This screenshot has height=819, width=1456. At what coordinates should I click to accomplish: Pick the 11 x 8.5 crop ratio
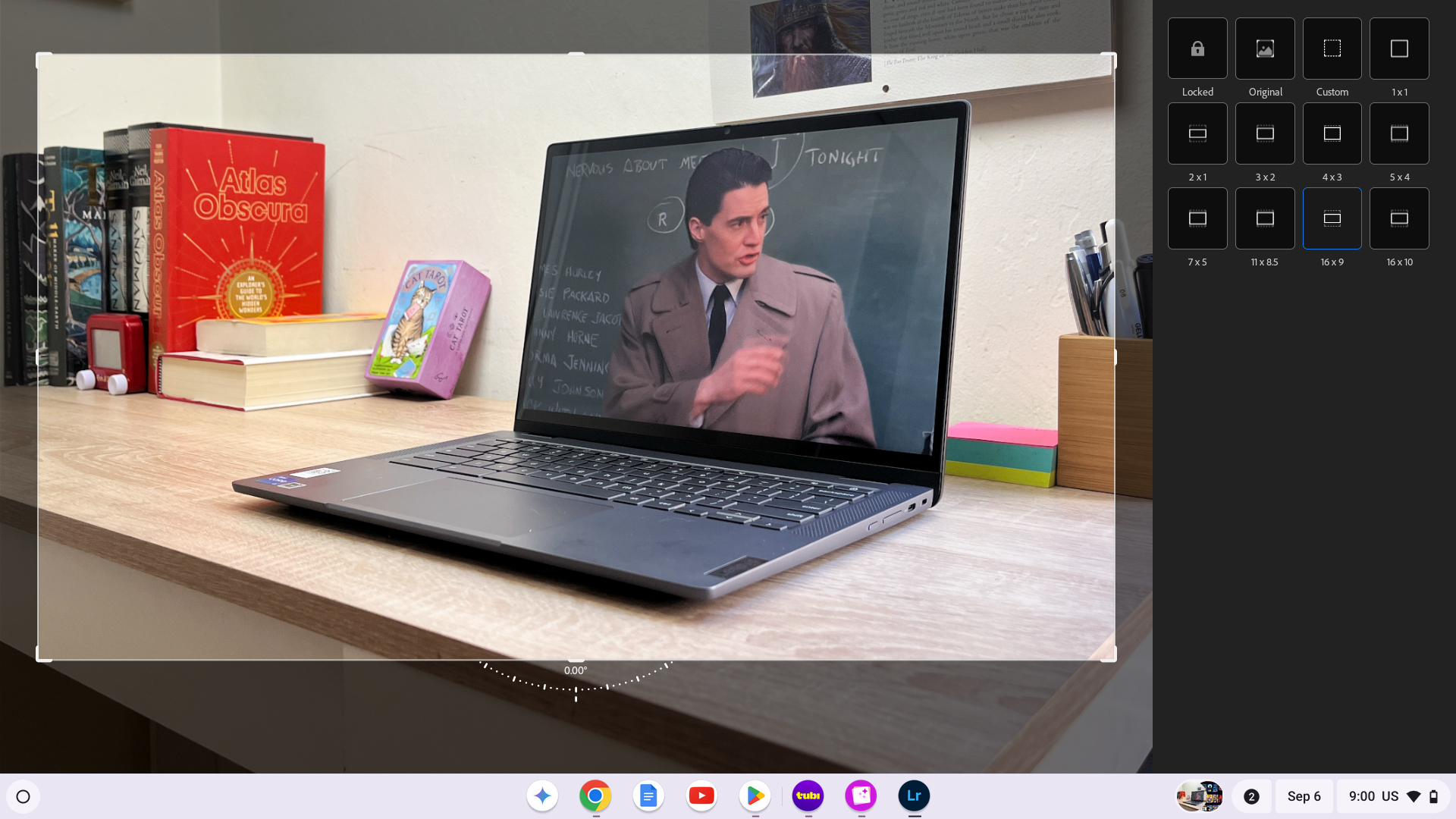point(1265,218)
